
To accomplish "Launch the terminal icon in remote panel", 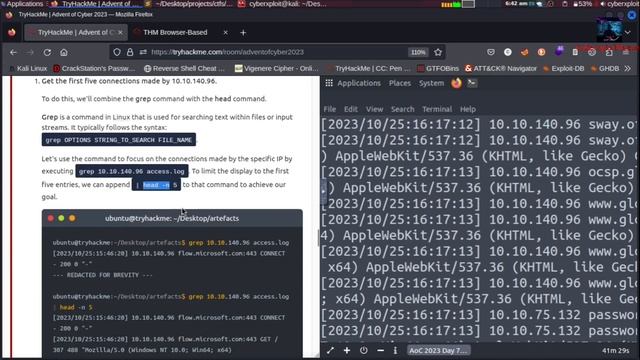I will pos(472,83).
